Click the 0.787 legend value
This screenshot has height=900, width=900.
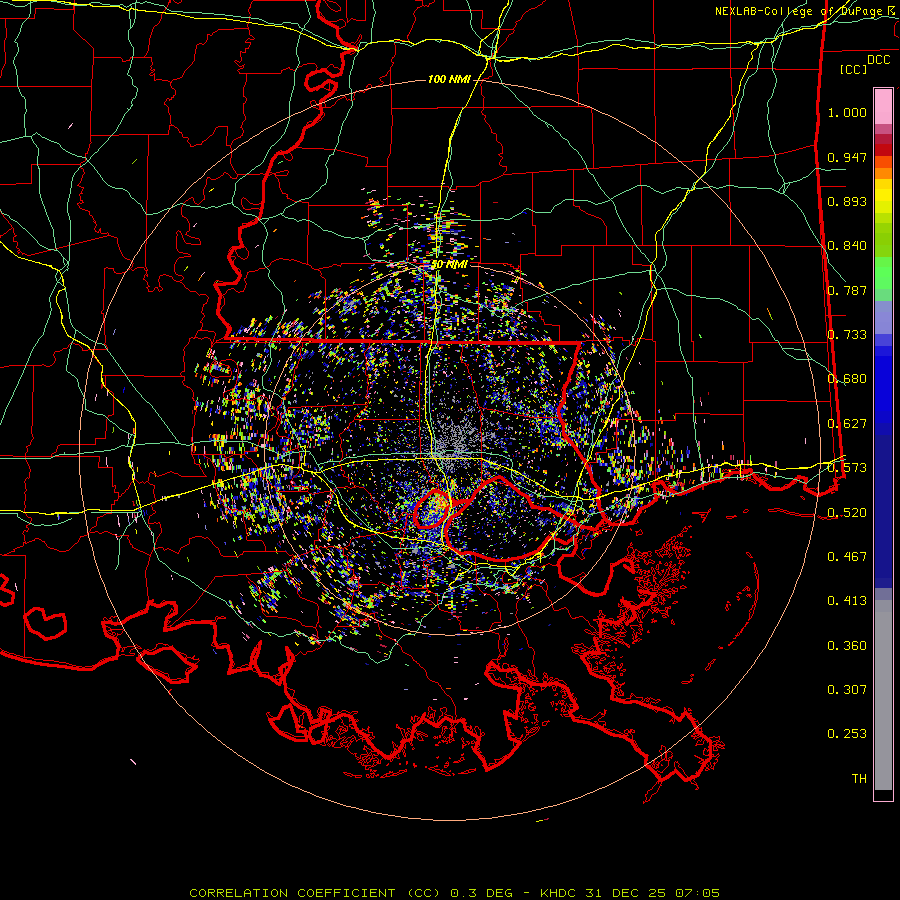tap(847, 290)
